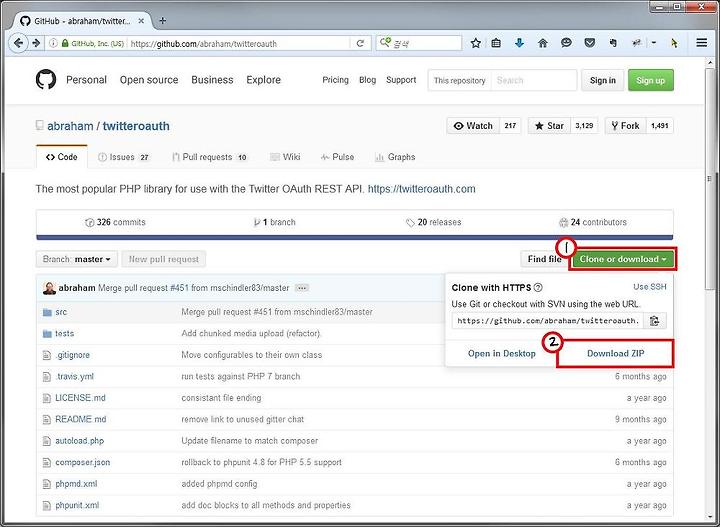Click the browser address bar URL

[204, 44]
